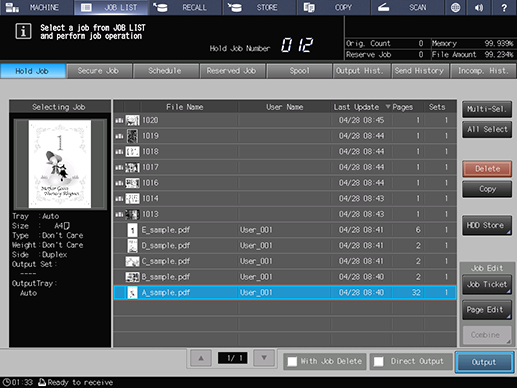Screen dimensions: 517x388
Task: Click the info icon beside the message
Action: [x=23, y=31]
